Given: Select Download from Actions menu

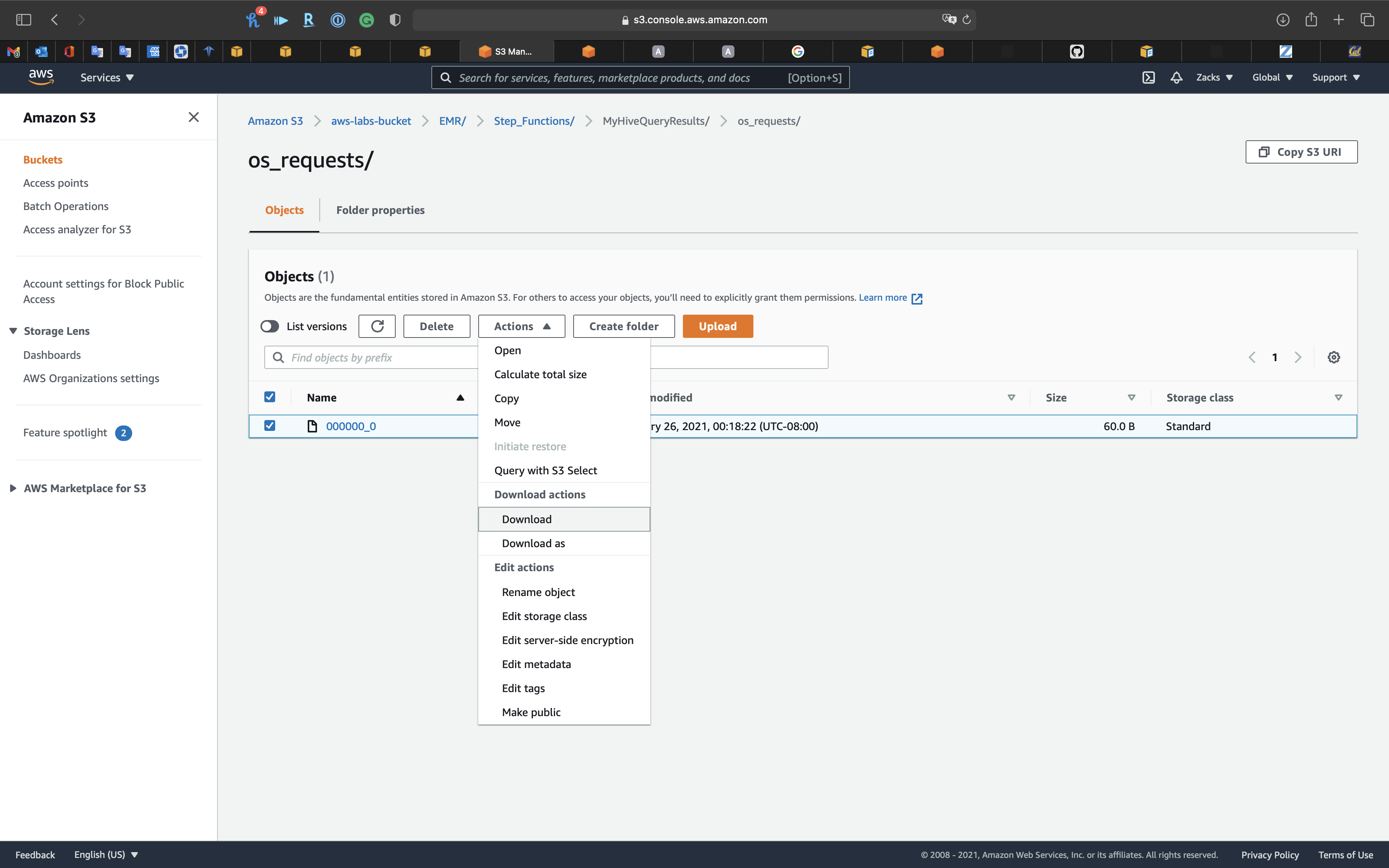Looking at the screenshot, I should [x=526, y=519].
